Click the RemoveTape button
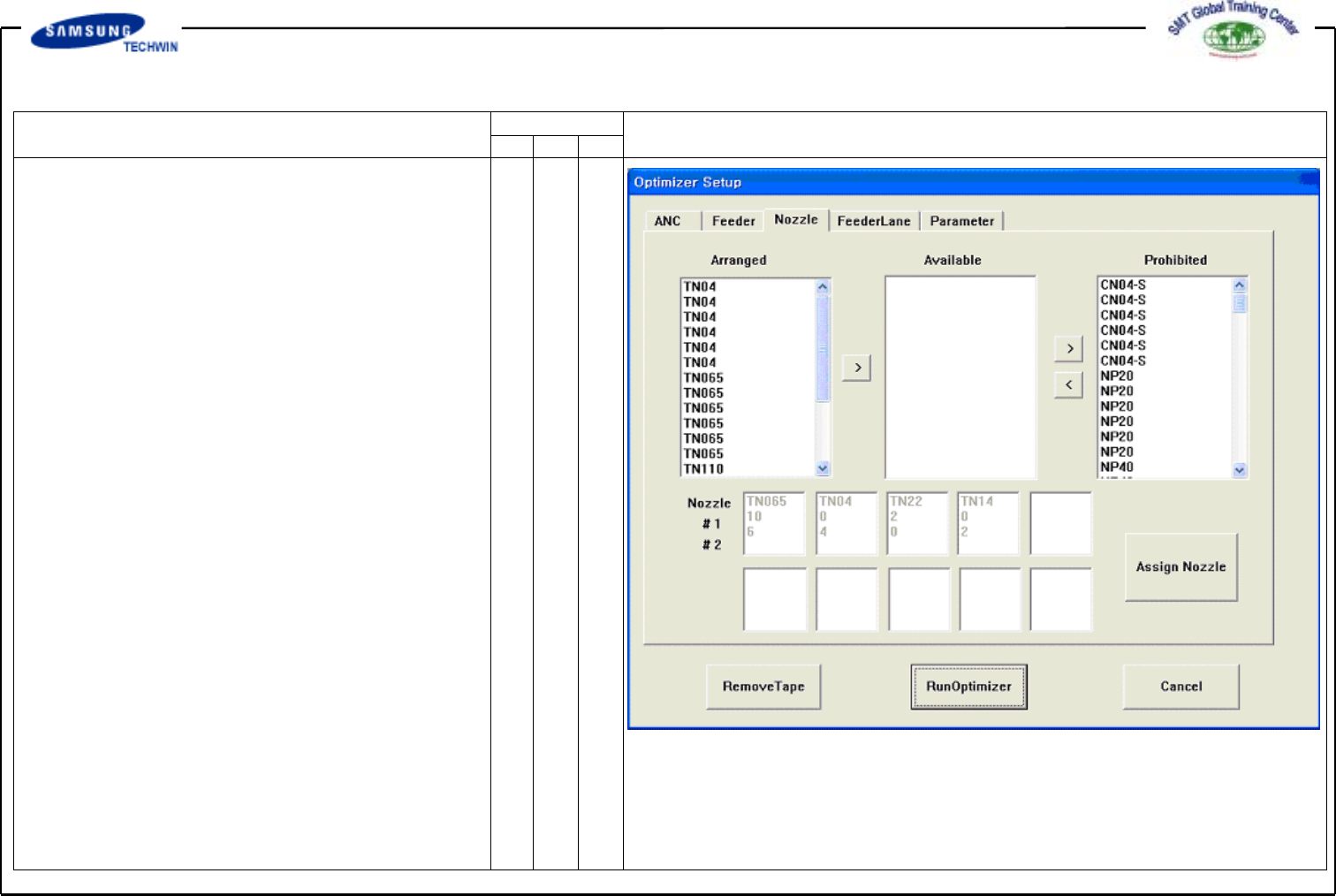Screen dimensions: 1336x896 click(x=763, y=687)
